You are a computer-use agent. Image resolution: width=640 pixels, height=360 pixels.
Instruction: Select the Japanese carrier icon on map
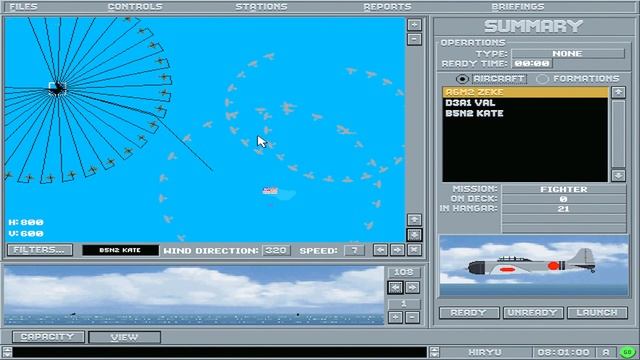click(x=57, y=88)
